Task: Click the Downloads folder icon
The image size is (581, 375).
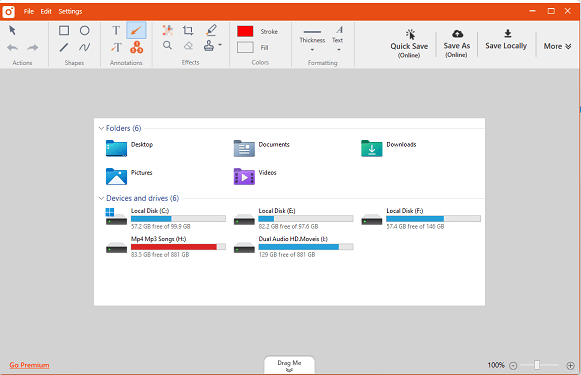Action: (x=372, y=148)
